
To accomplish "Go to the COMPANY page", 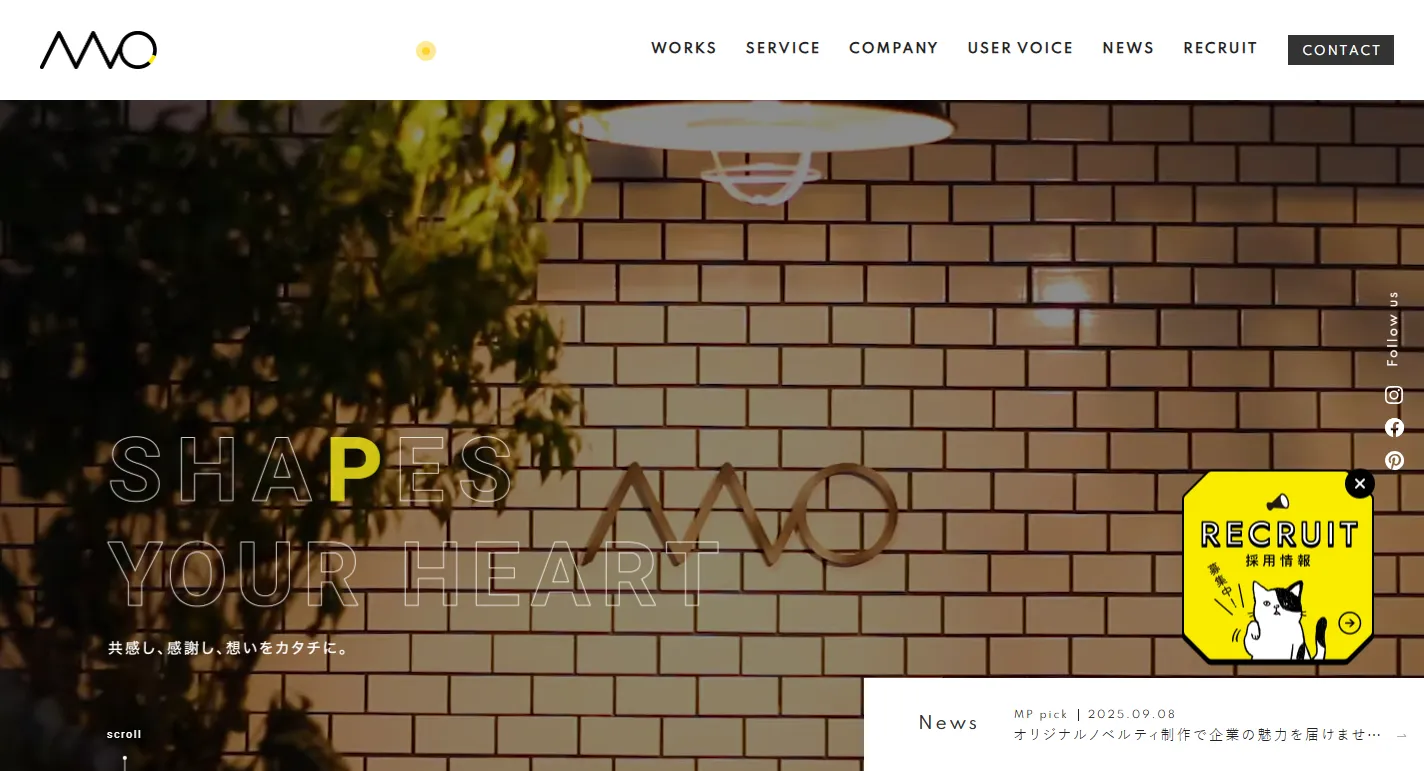I will [894, 48].
